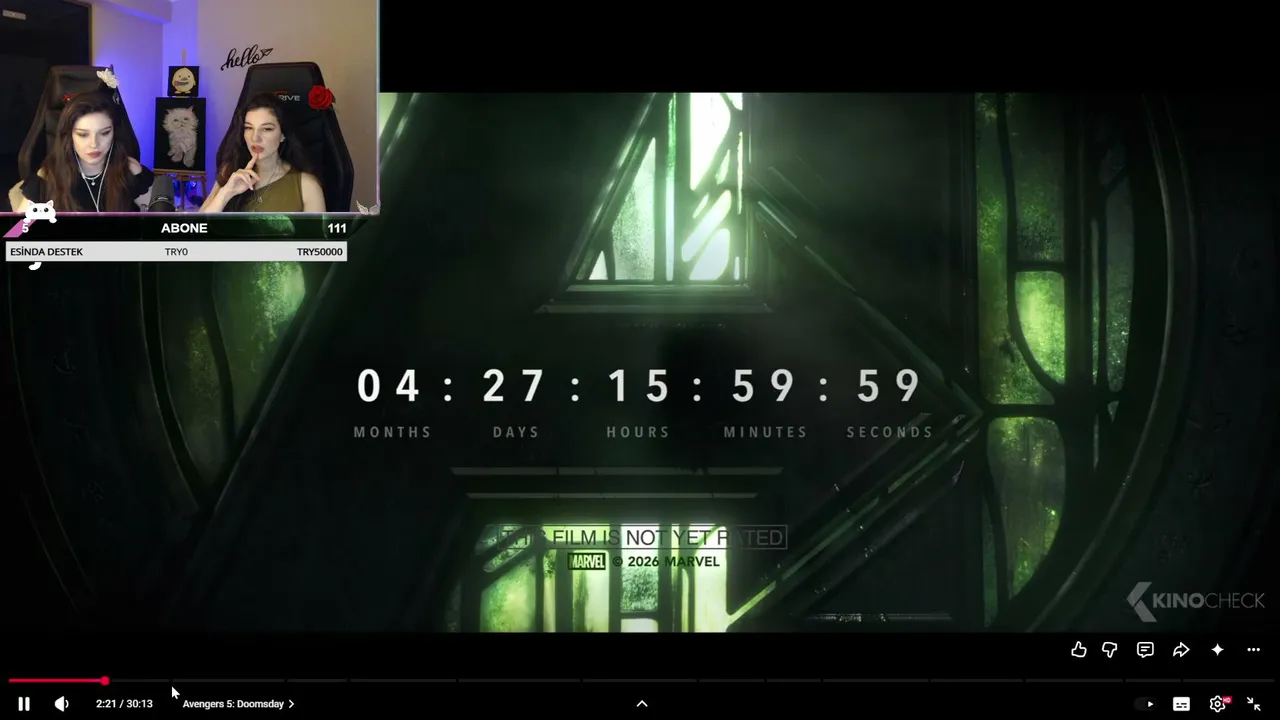1280x720 pixels.
Task: Like the video with thumbs up
Action: coord(1078,650)
